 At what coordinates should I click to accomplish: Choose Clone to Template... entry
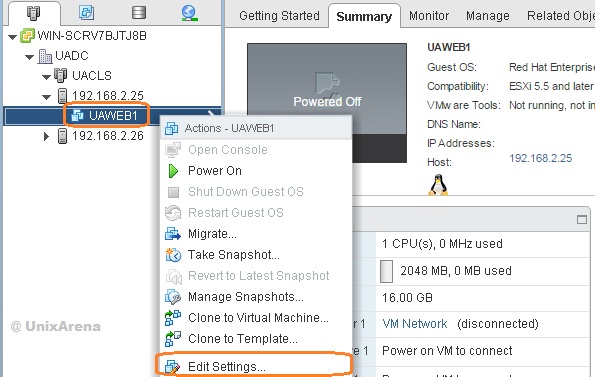[256, 339]
